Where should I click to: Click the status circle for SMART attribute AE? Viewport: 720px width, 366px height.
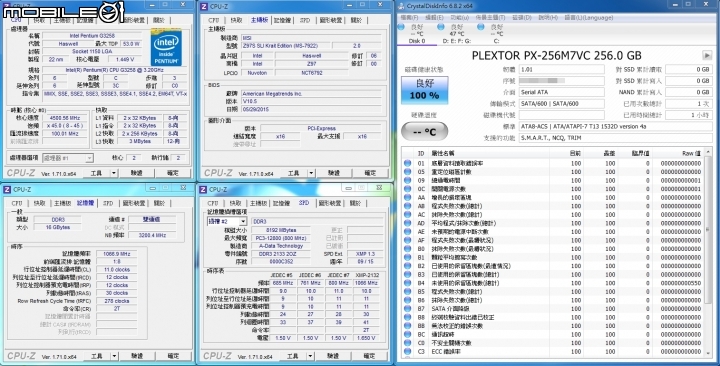[407, 232]
